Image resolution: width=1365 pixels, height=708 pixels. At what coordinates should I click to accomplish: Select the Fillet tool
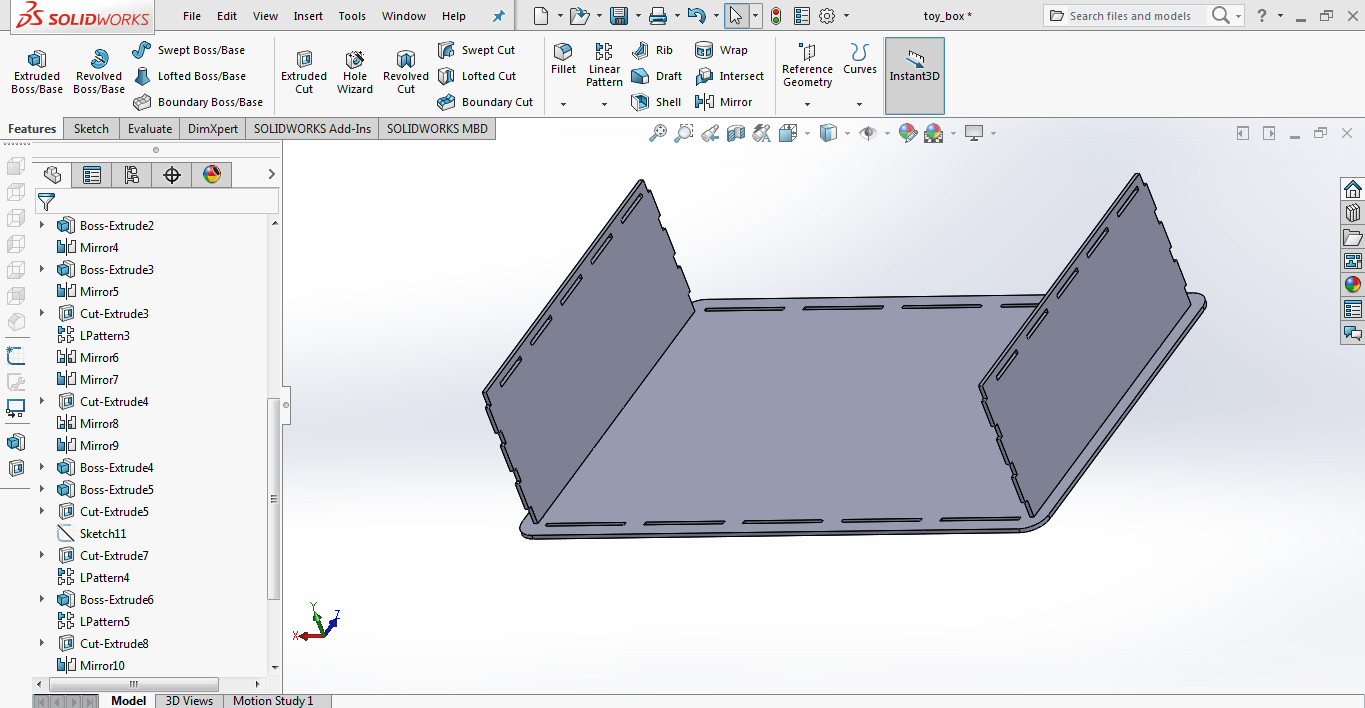pos(564,59)
